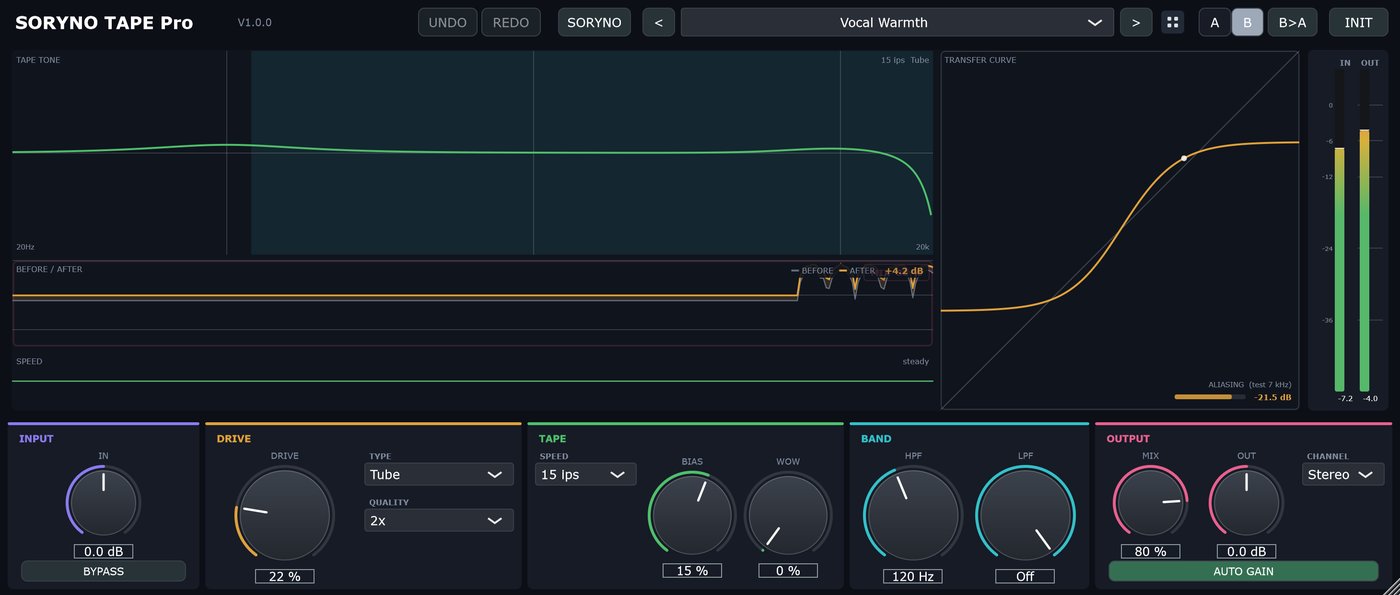Click the bias 15 % value field
Screen dimensions: 1400x595
(692, 570)
